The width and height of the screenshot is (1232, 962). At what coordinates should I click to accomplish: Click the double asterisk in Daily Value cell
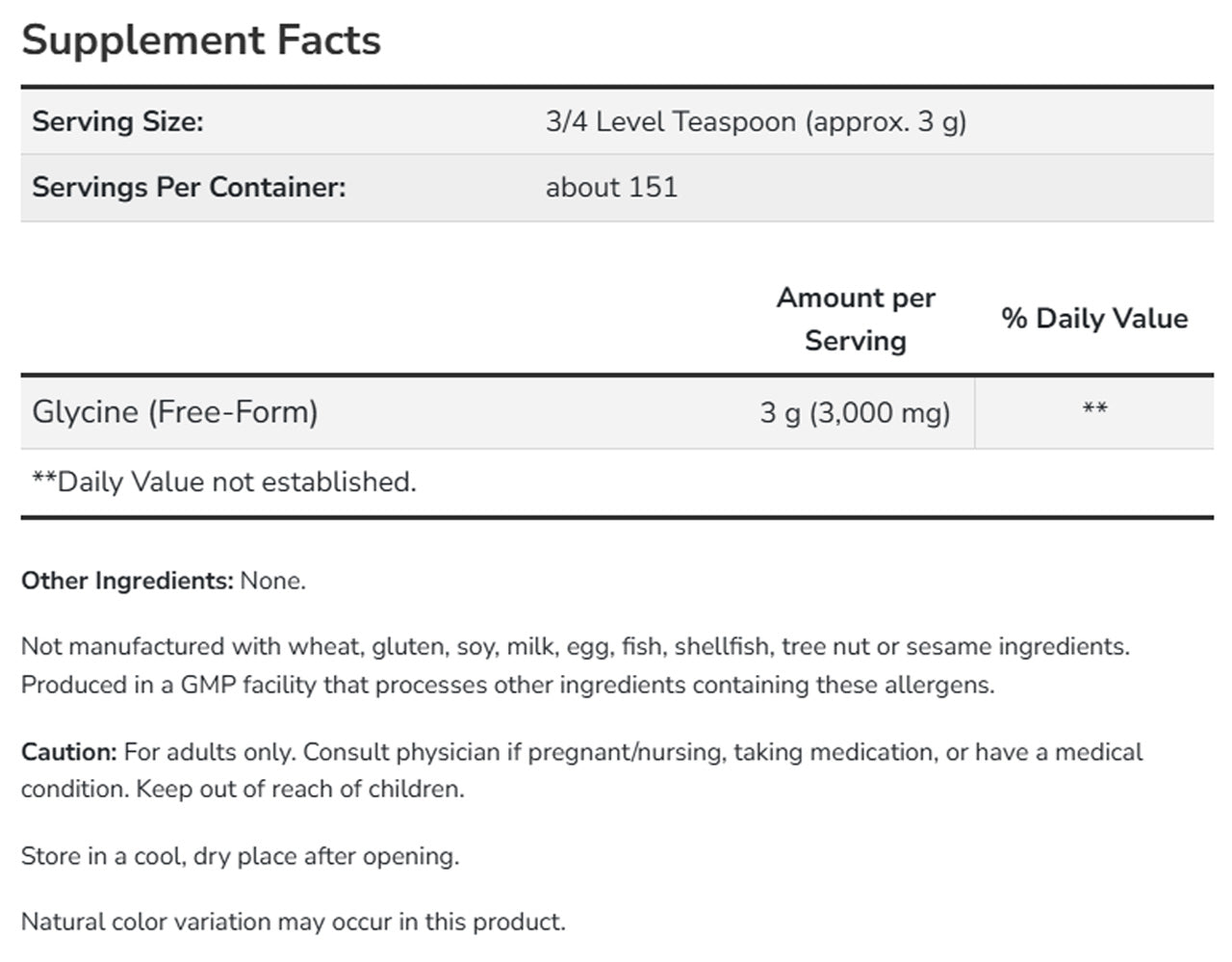(x=1094, y=408)
